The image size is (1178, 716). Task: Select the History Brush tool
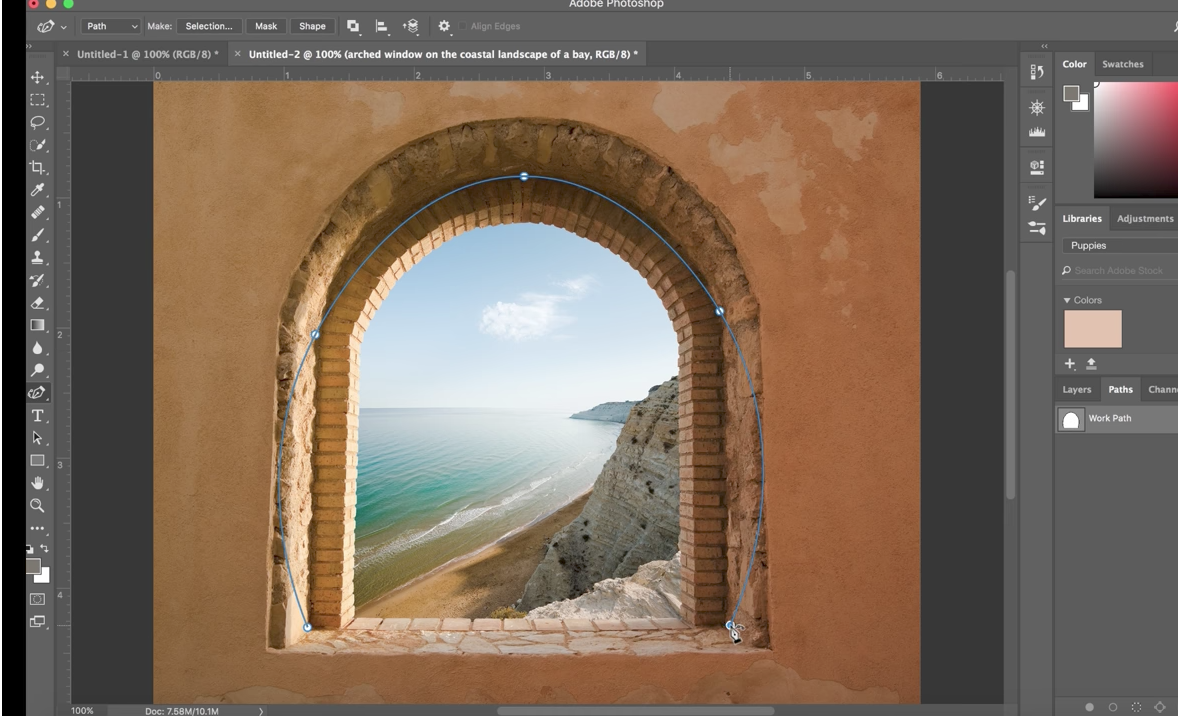pyautogui.click(x=37, y=280)
